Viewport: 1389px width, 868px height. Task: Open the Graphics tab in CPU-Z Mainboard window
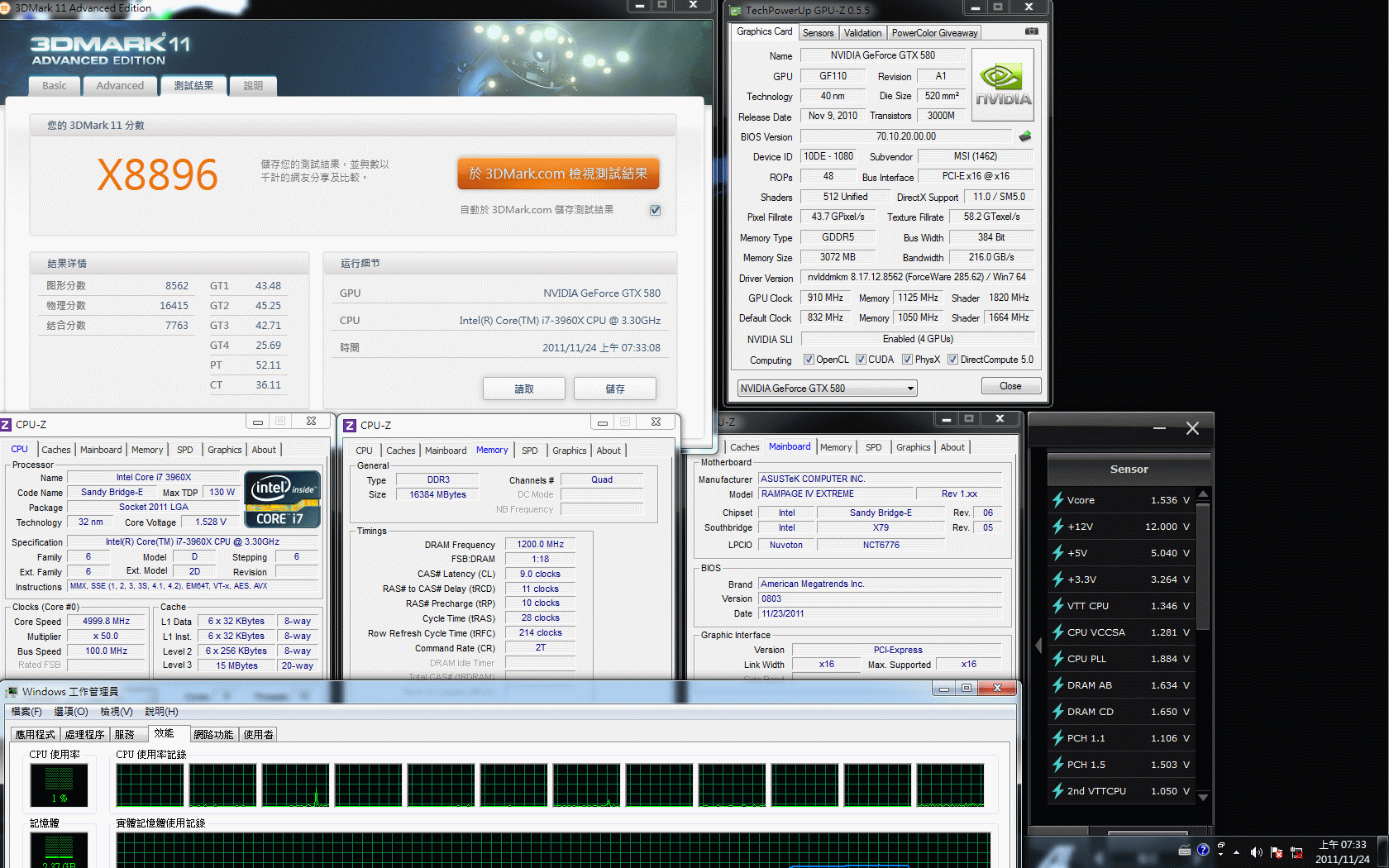(x=914, y=447)
